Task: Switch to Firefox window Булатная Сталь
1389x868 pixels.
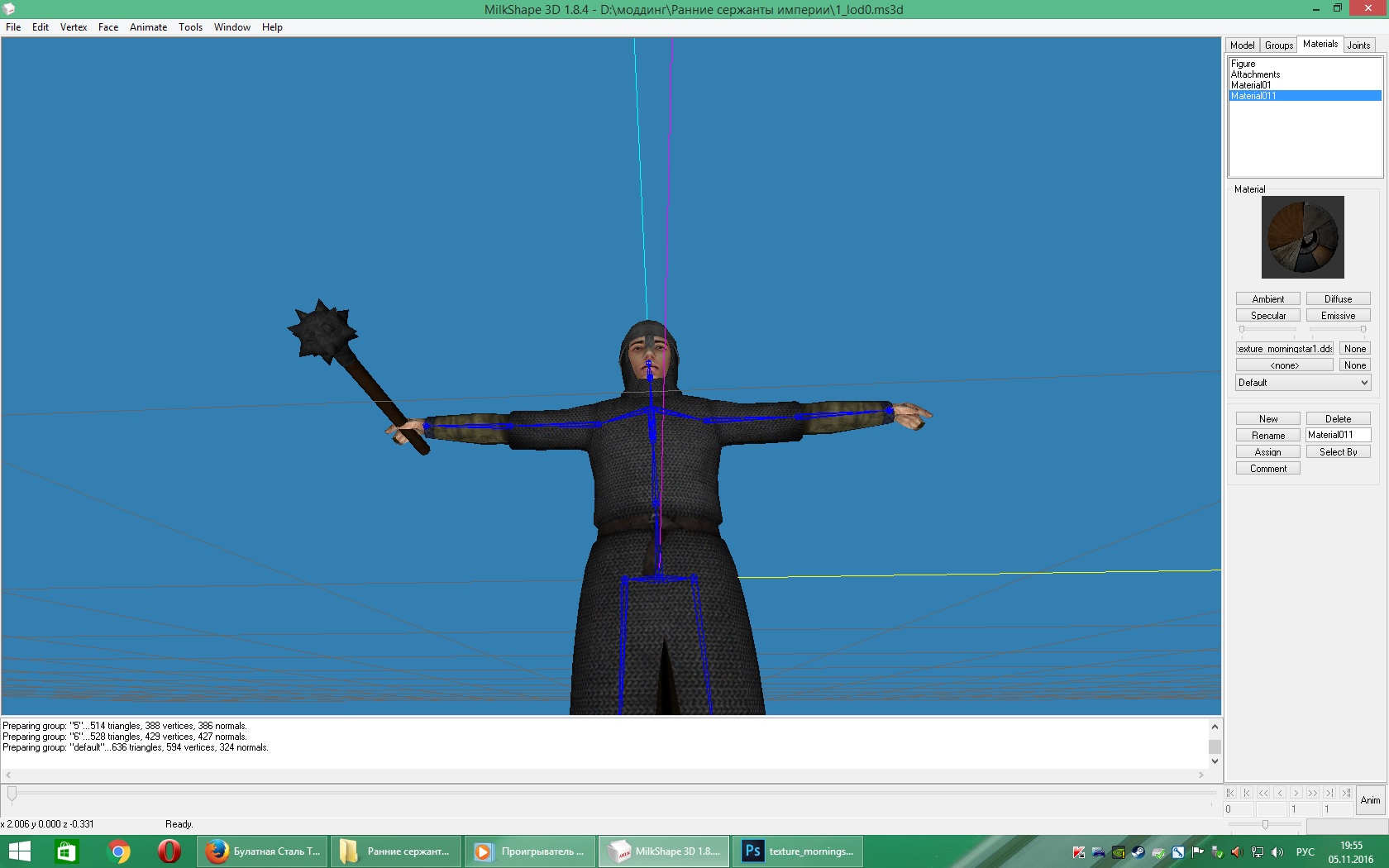Action: click(263, 851)
